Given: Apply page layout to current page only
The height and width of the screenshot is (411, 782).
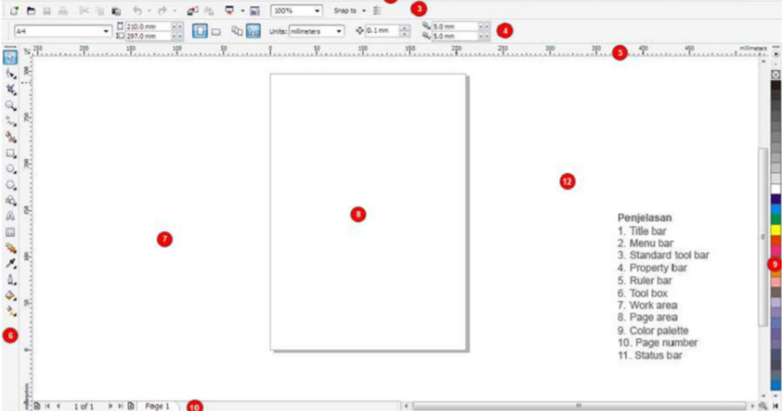Looking at the screenshot, I should point(253,31).
